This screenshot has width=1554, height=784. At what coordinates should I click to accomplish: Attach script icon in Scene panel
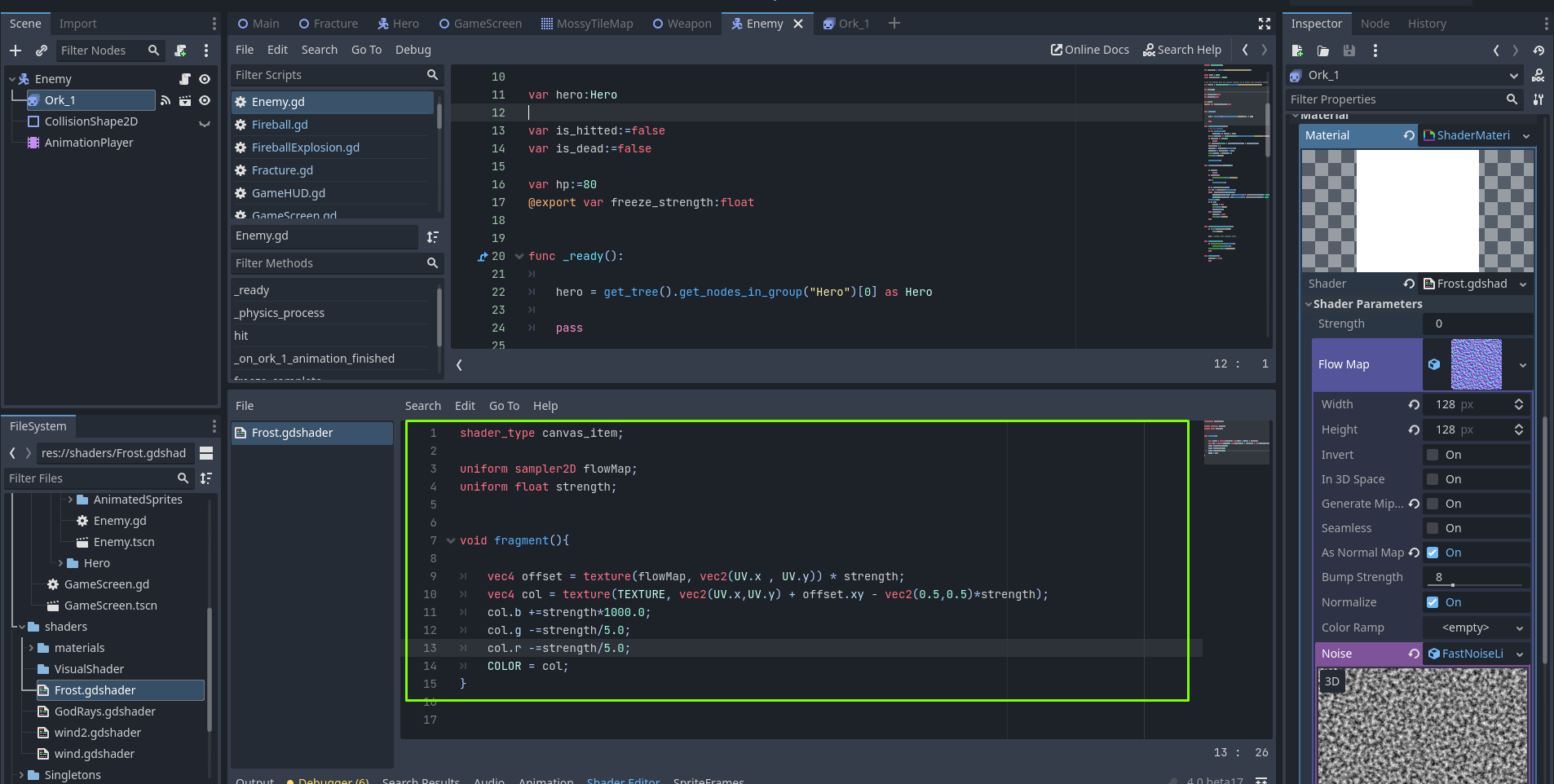(x=181, y=51)
